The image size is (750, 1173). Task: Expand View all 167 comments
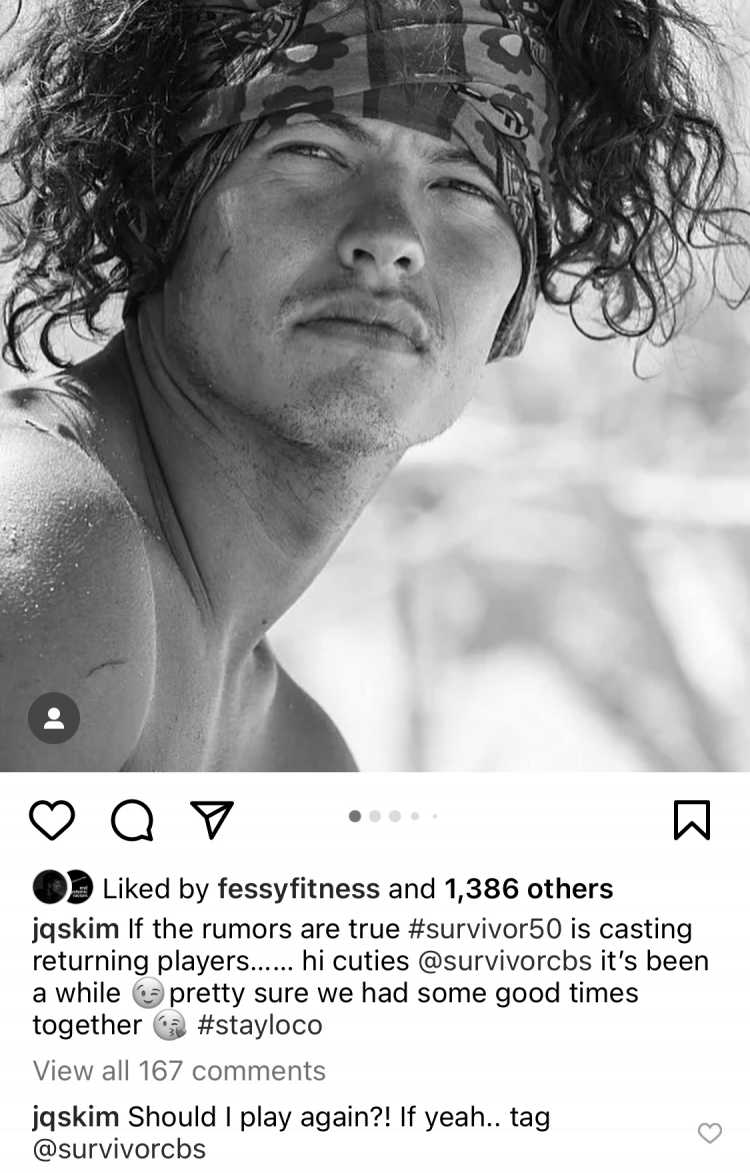click(x=179, y=1071)
